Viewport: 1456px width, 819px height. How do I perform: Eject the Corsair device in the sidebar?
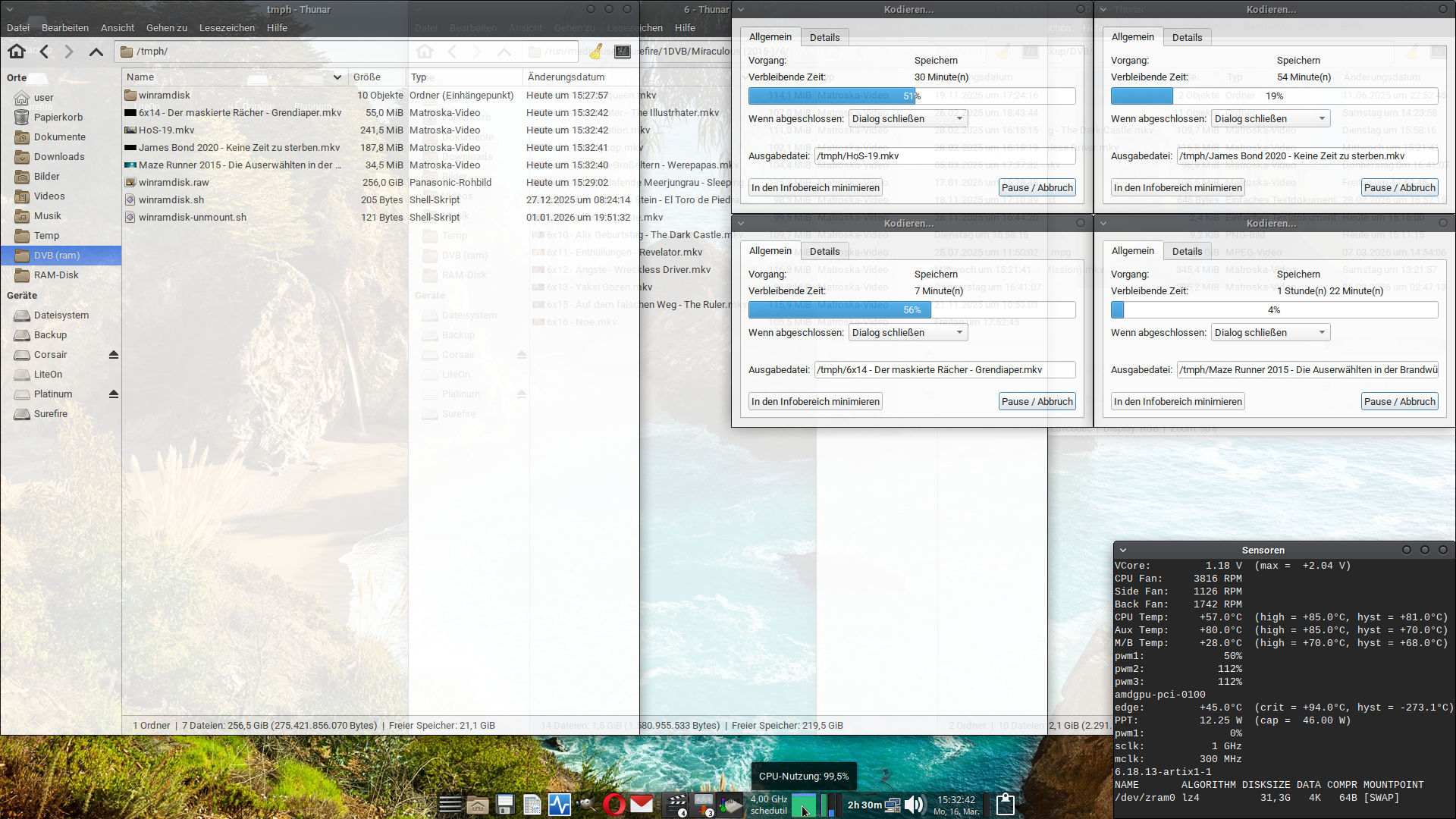(114, 354)
